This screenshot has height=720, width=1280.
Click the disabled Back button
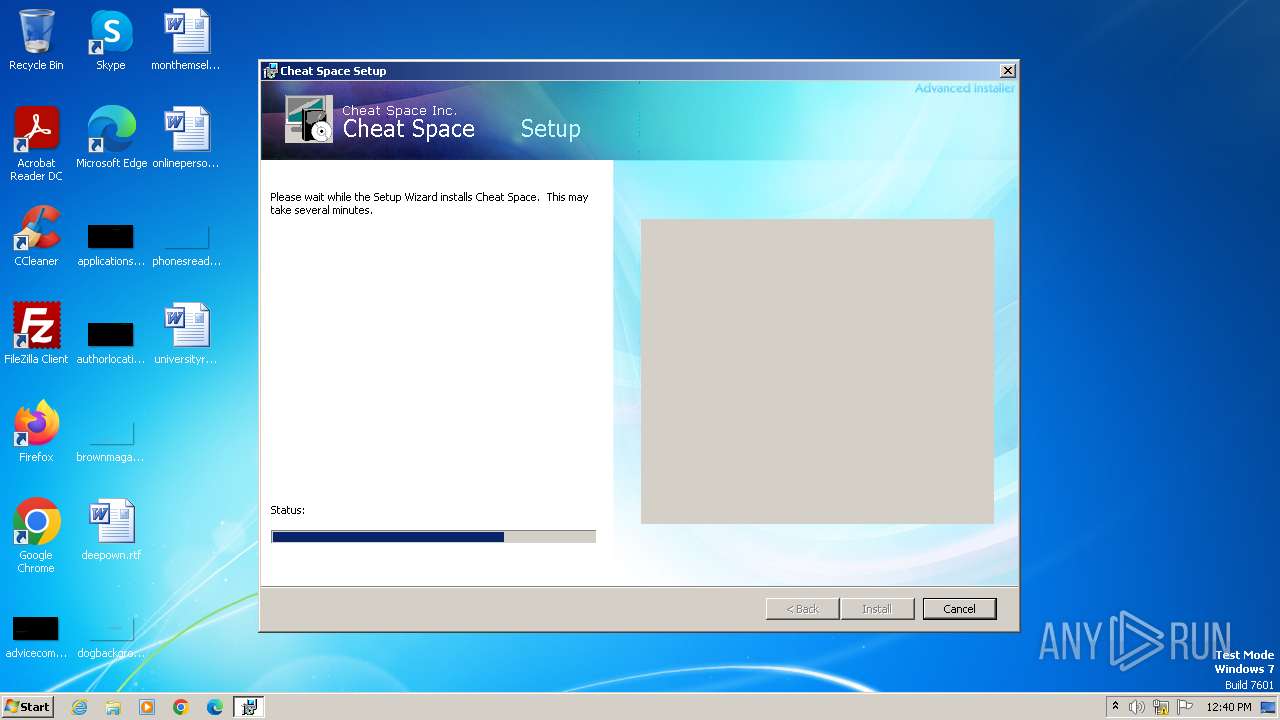tap(802, 608)
